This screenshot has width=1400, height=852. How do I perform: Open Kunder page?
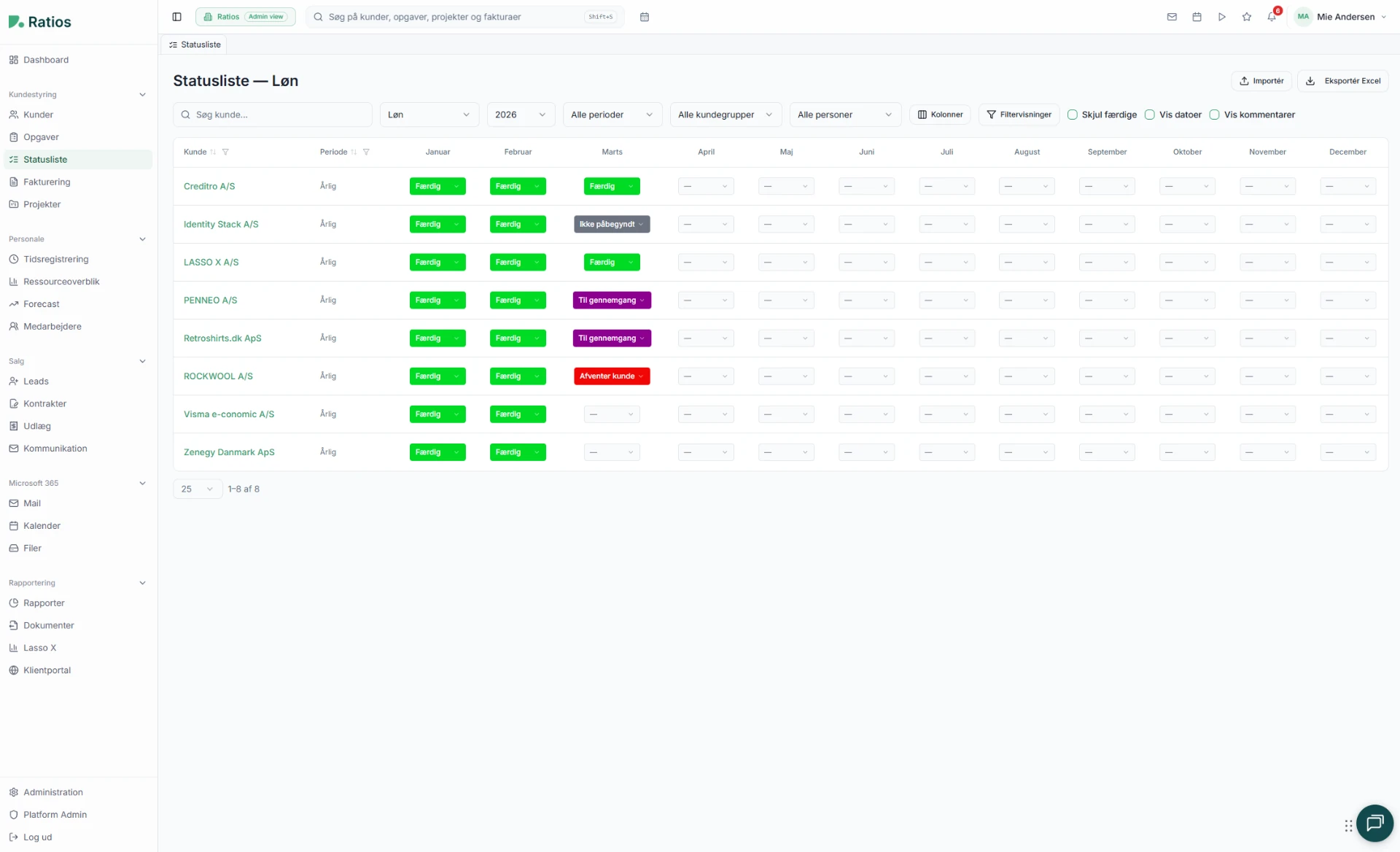[x=78, y=115]
